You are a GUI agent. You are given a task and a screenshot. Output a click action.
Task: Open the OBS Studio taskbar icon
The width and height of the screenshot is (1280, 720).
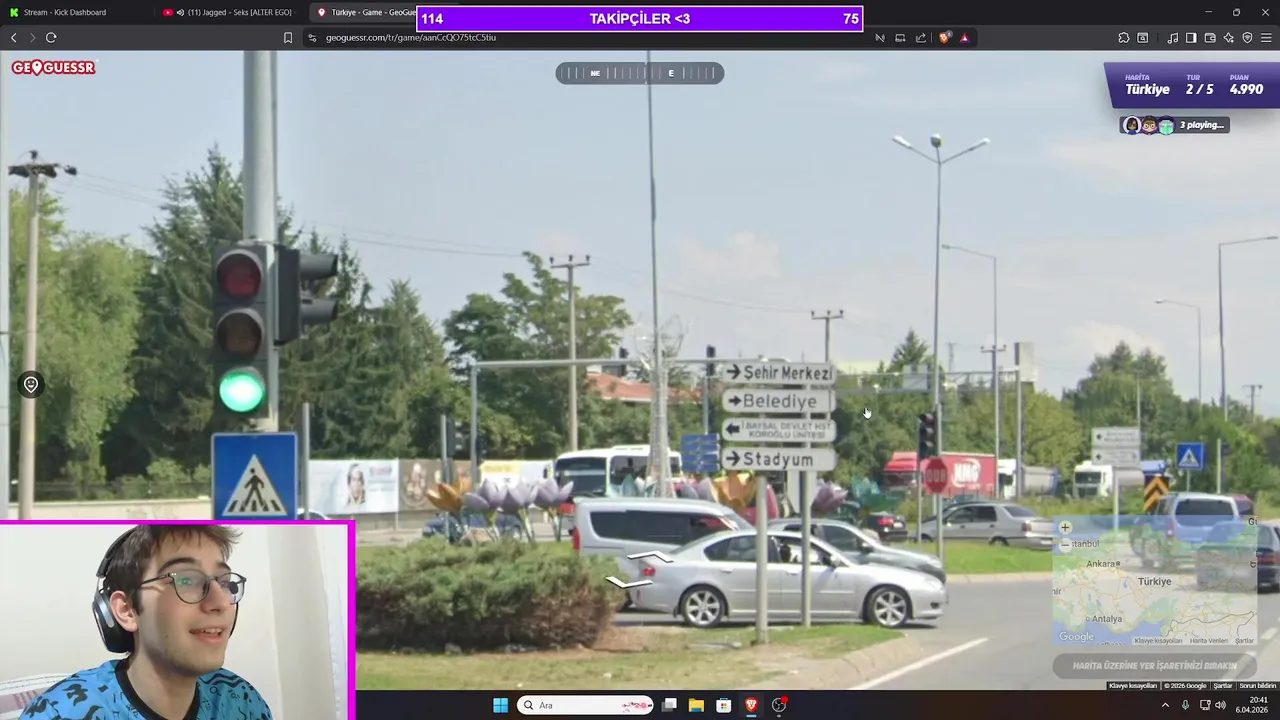[779, 705]
